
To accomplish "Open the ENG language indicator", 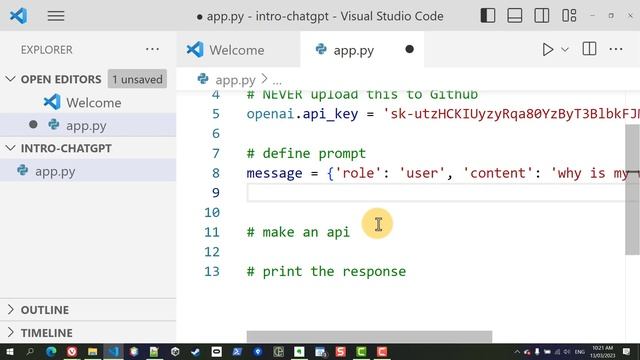I will point(580,352).
